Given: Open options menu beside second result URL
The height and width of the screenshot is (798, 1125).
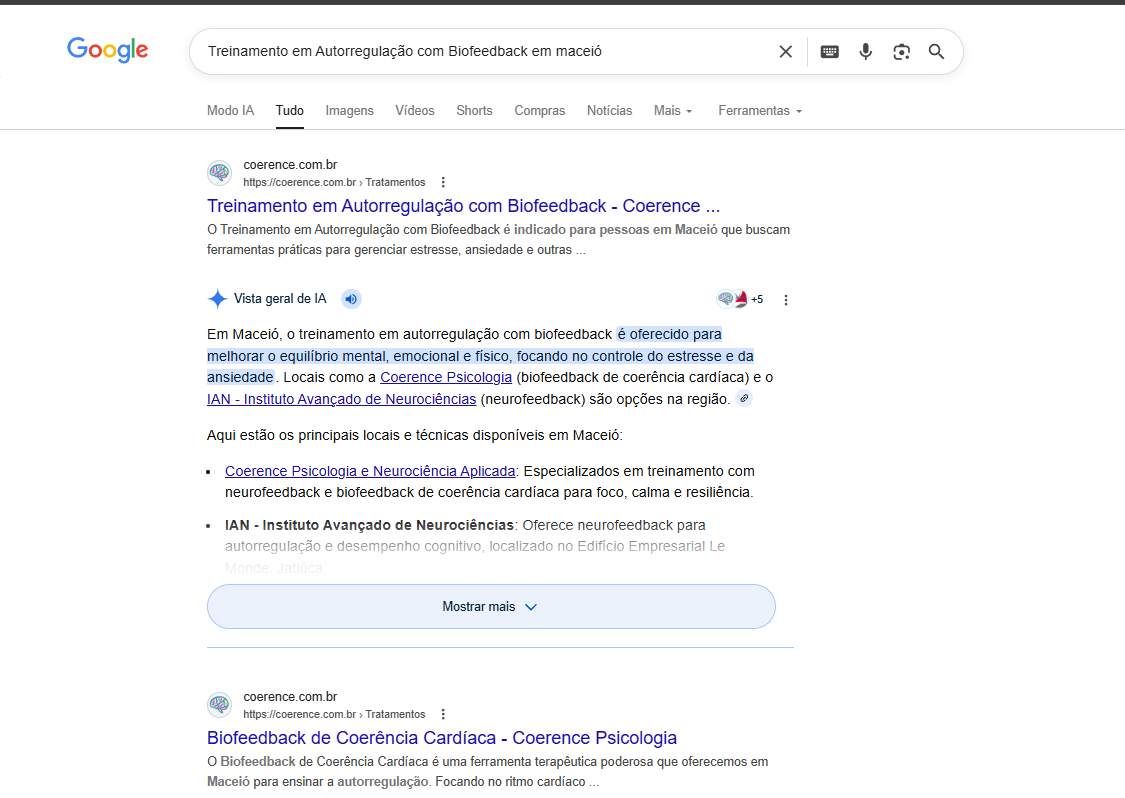Looking at the screenshot, I should coord(443,714).
